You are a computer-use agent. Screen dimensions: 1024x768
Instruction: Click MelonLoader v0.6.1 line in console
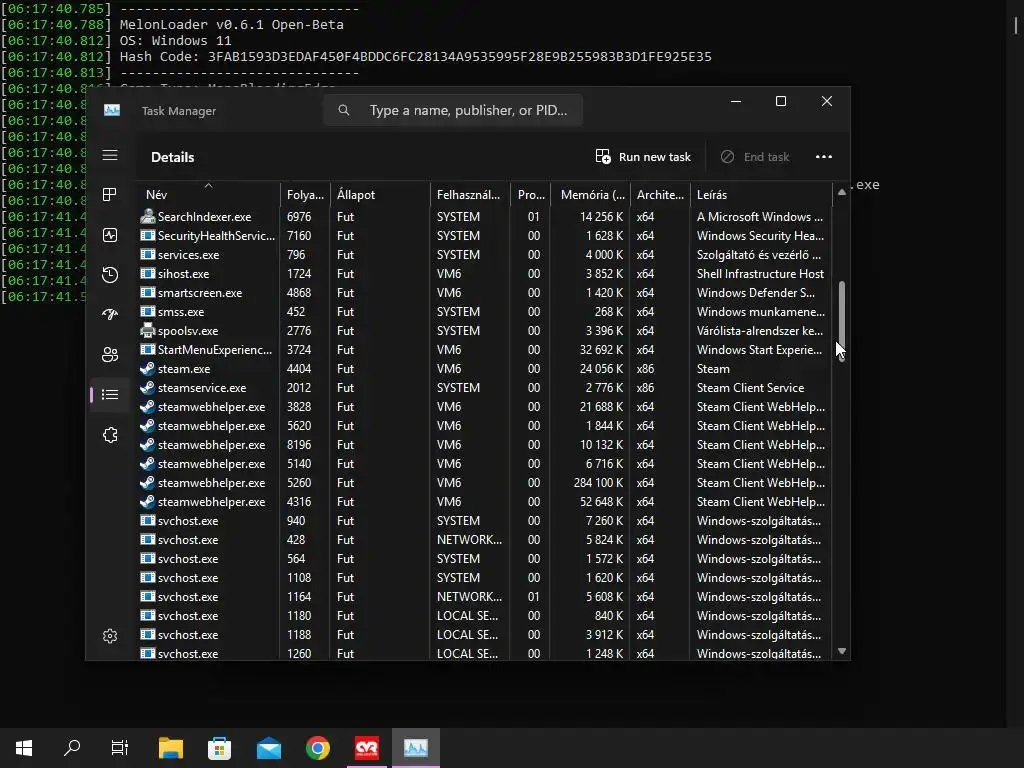click(x=231, y=24)
